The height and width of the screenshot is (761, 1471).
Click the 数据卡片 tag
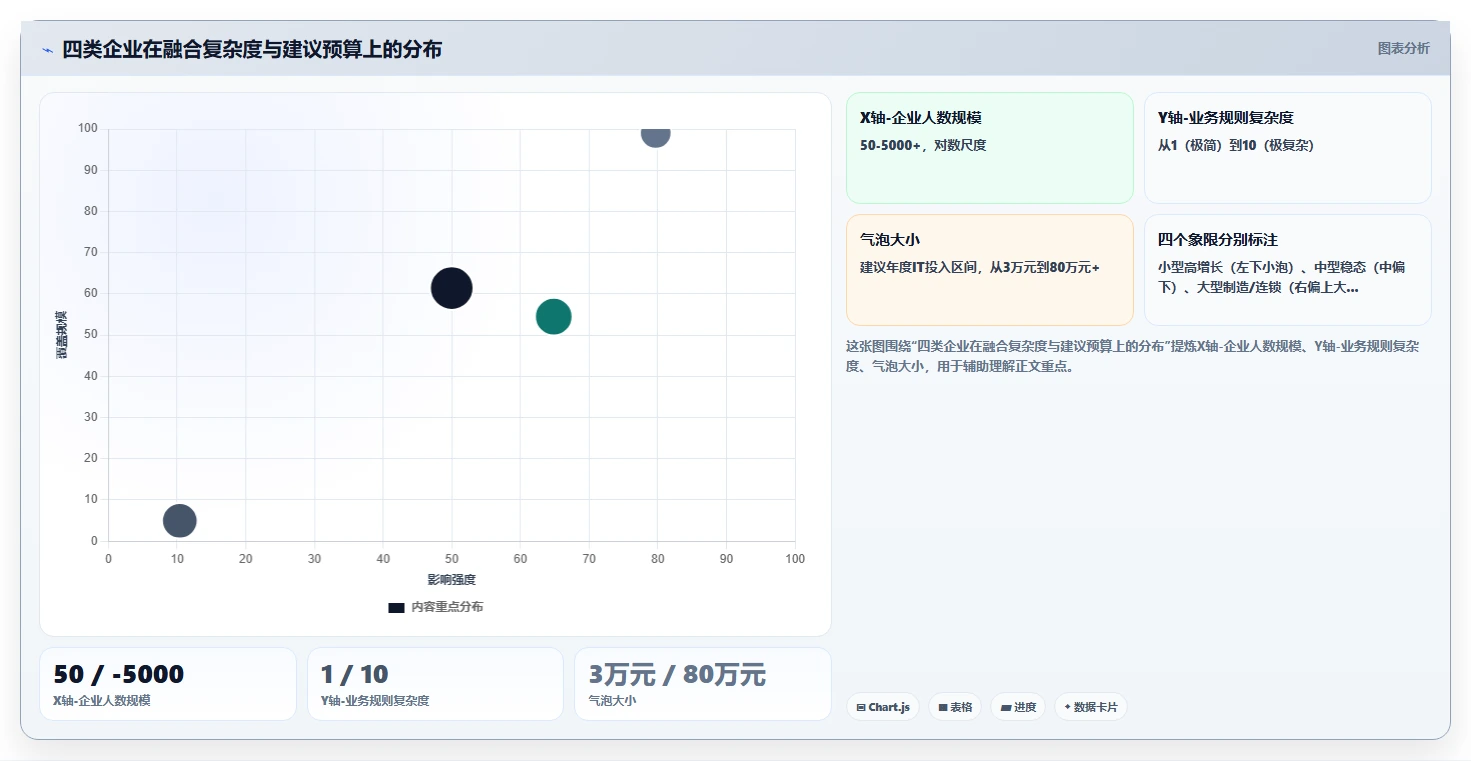click(1090, 707)
